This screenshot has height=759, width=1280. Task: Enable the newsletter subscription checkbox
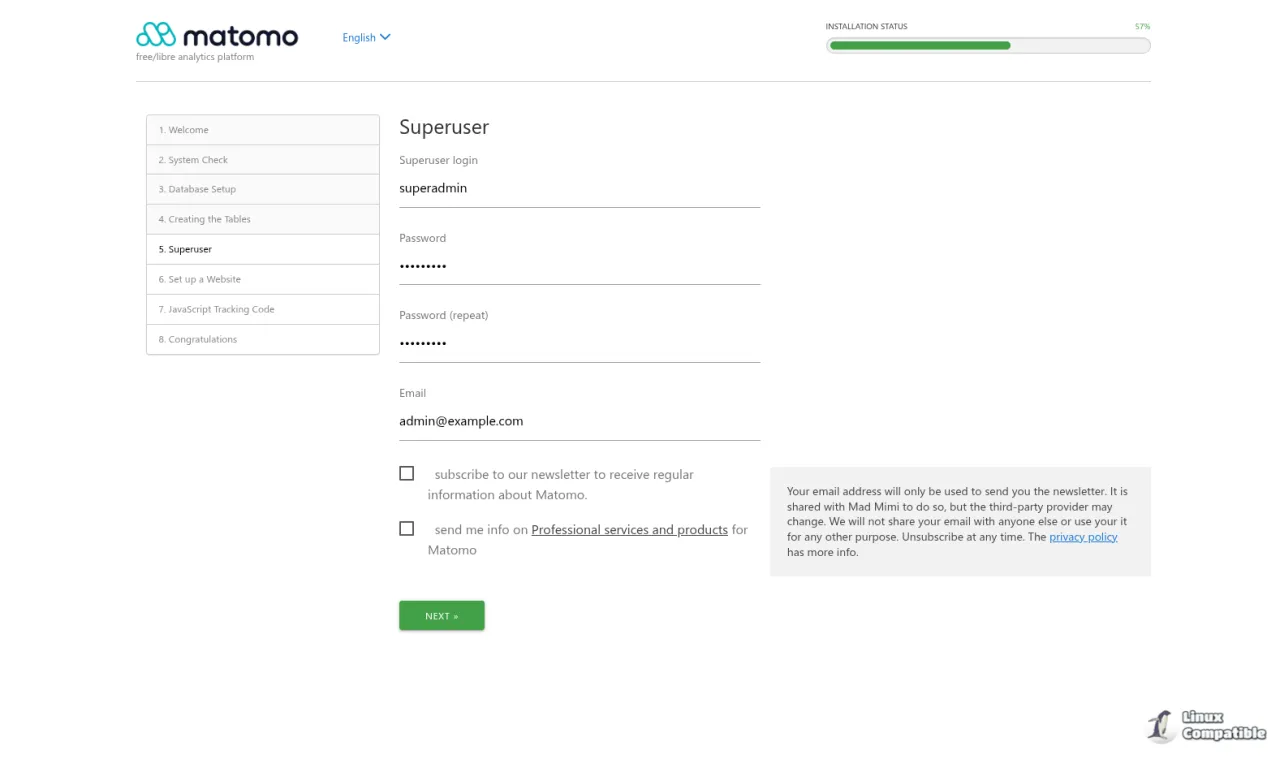pos(406,473)
